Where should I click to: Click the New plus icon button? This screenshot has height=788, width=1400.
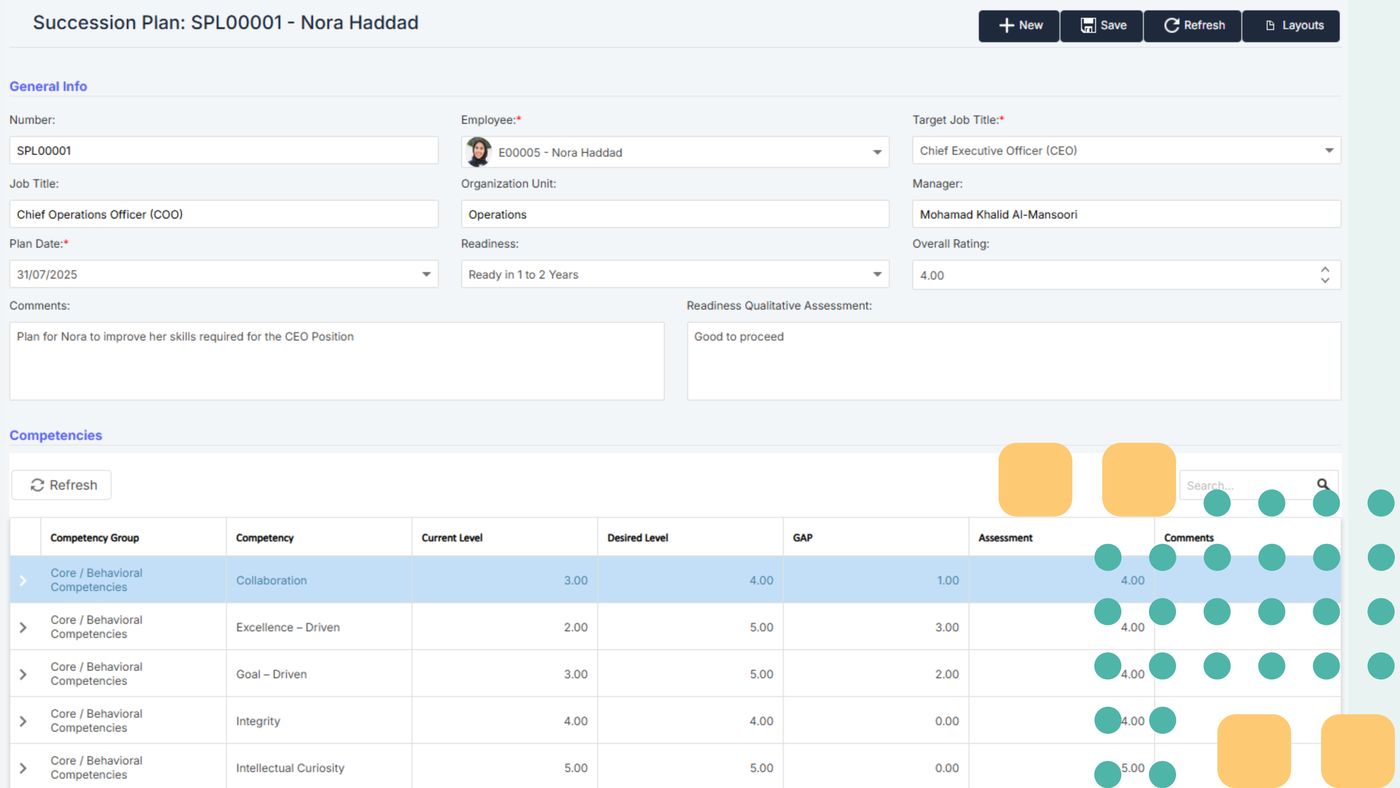pos(1007,26)
